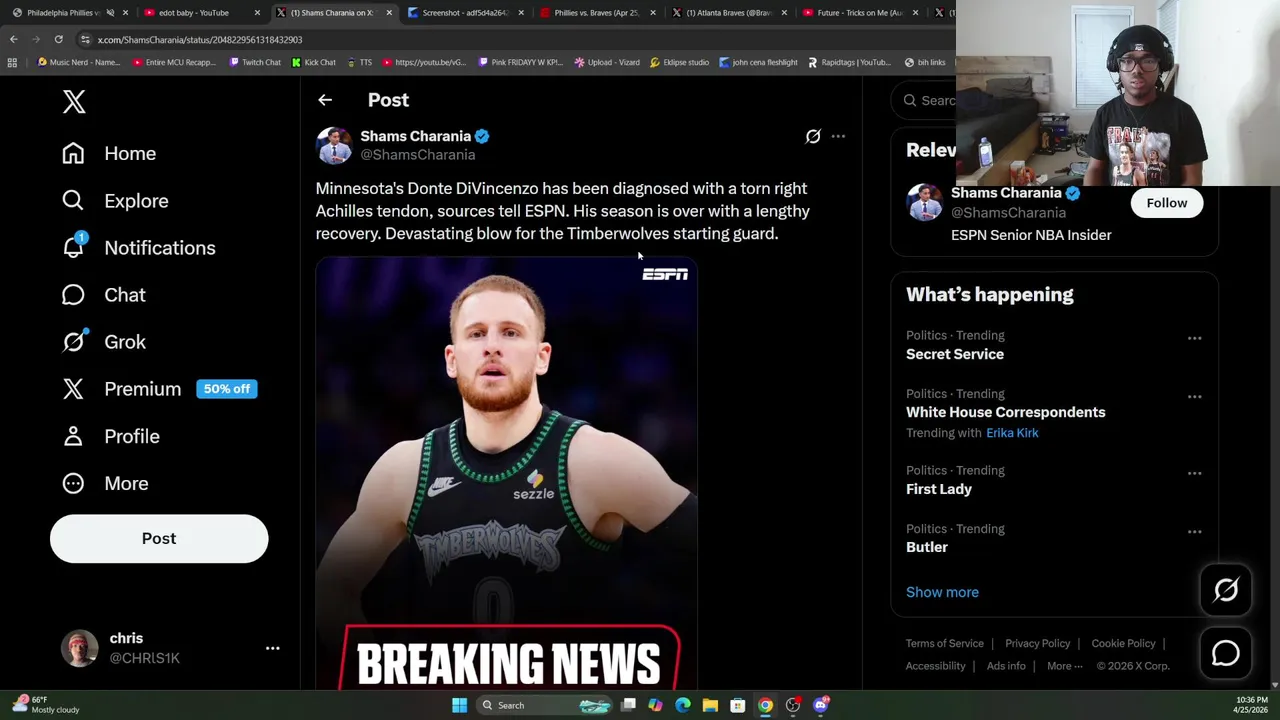Image resolution: width=1280 pixels, height=720 pixels.
Task: Open Twitch Chat bookmark
Action: [255, 62]
